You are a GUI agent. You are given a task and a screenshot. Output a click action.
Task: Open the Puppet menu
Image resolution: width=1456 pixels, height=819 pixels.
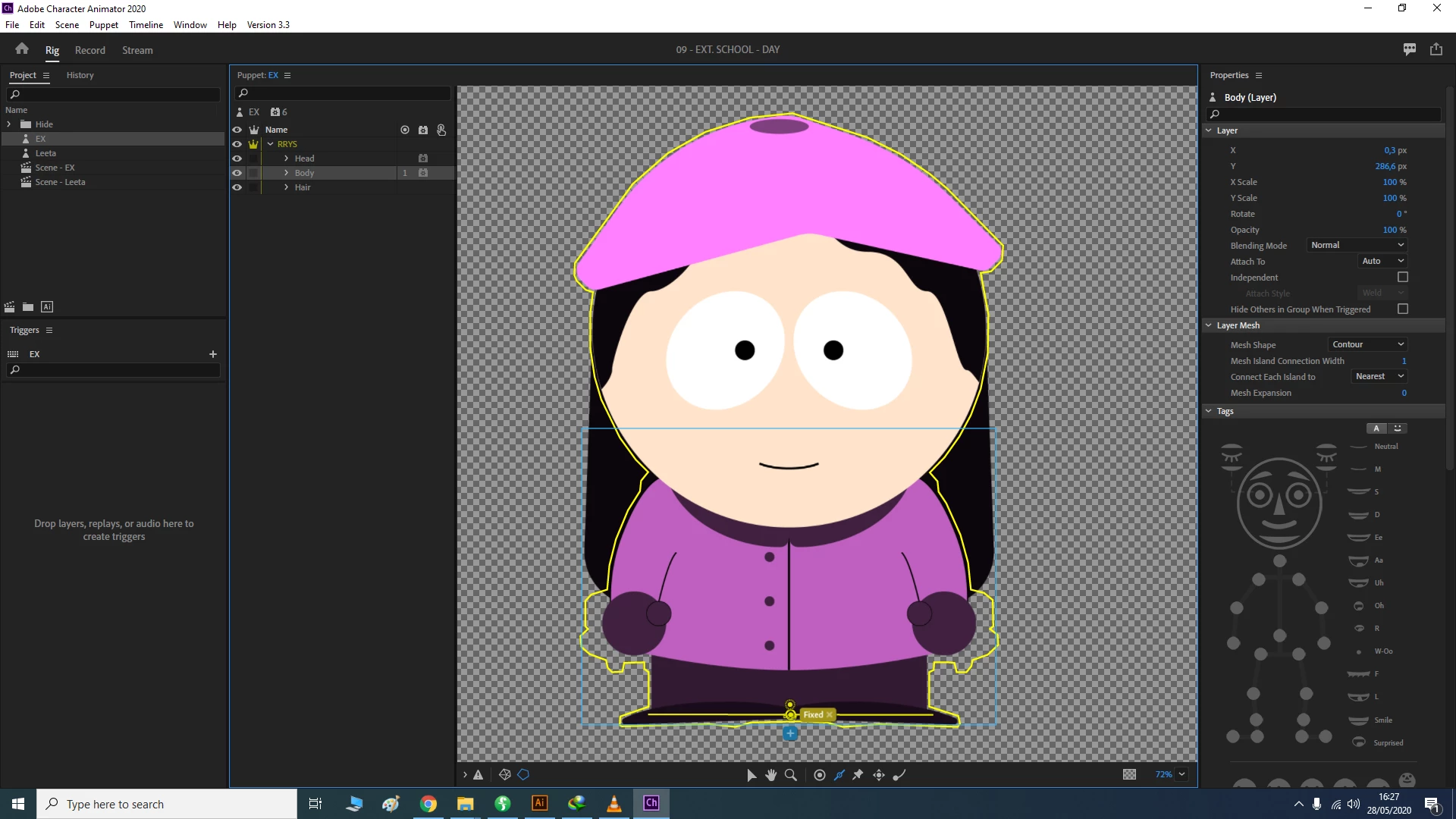[x=103, y=25]
